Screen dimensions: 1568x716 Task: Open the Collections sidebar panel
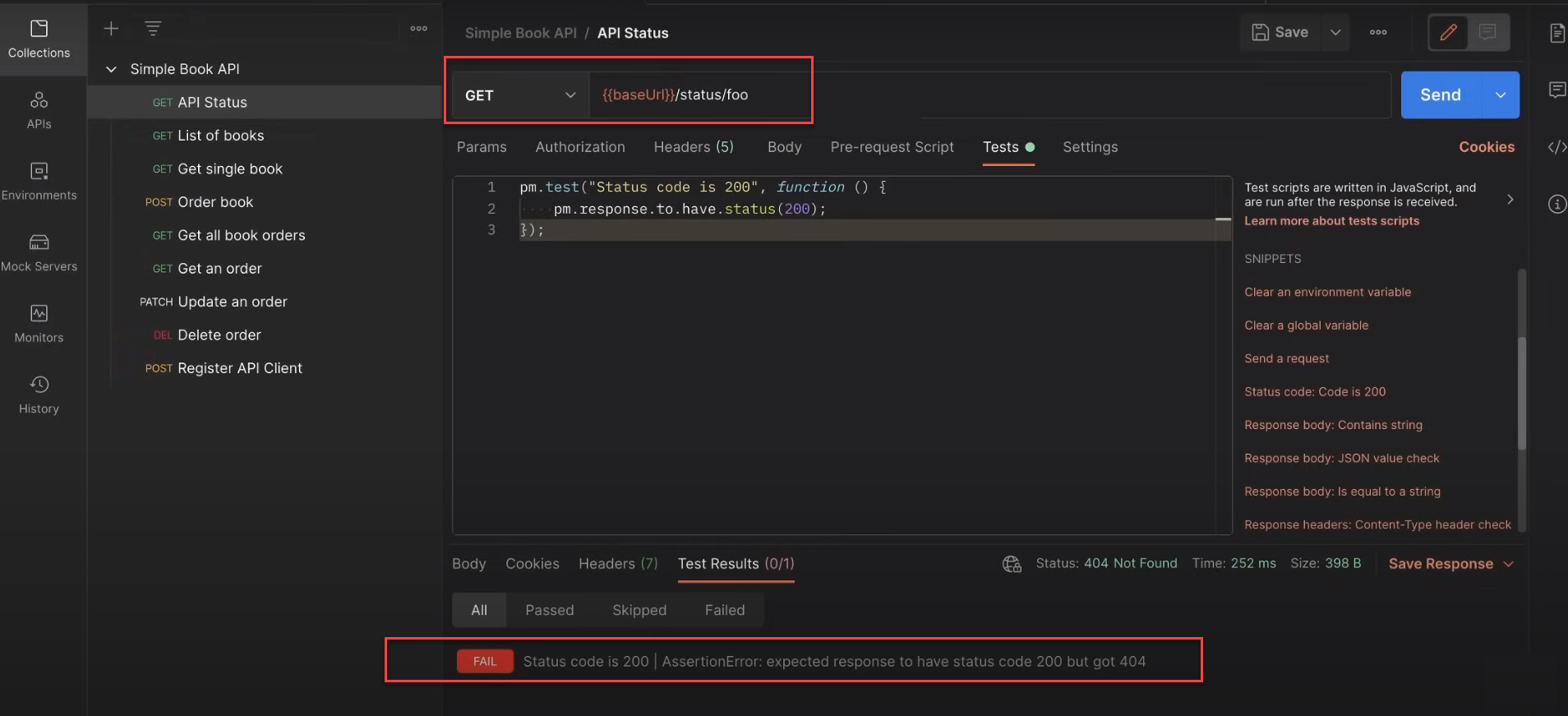(x=39, y=39)
